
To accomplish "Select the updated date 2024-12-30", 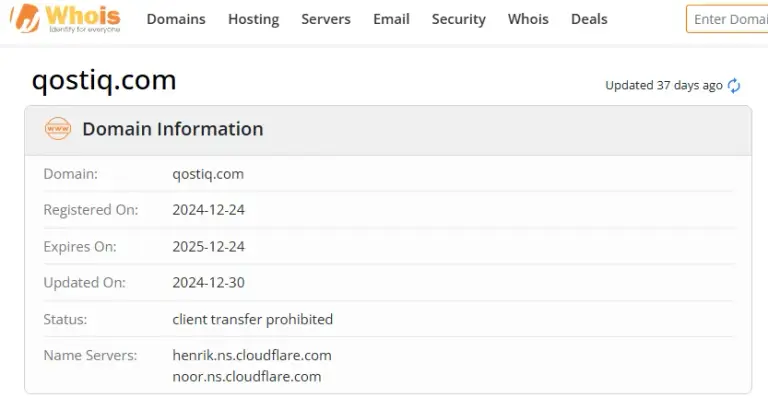I will point(208,282).
